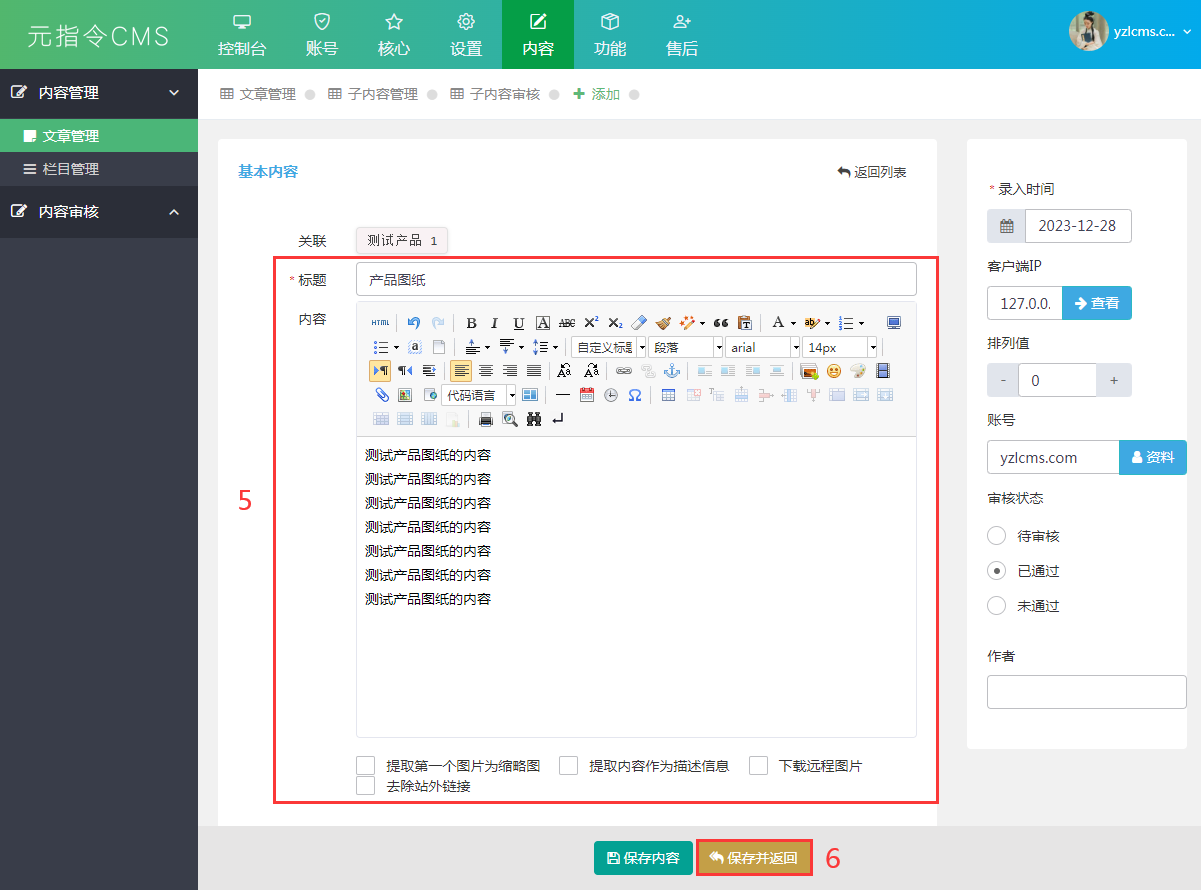Expand 内容审核 sidebar section

pos(99,211)
